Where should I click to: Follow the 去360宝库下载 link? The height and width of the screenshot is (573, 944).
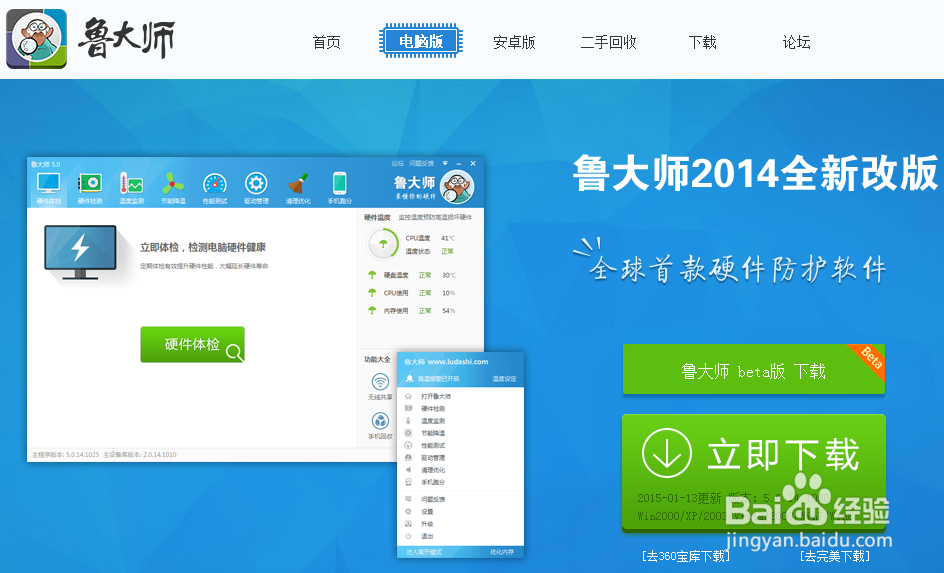pyautogui.click(x=686, y=556)
